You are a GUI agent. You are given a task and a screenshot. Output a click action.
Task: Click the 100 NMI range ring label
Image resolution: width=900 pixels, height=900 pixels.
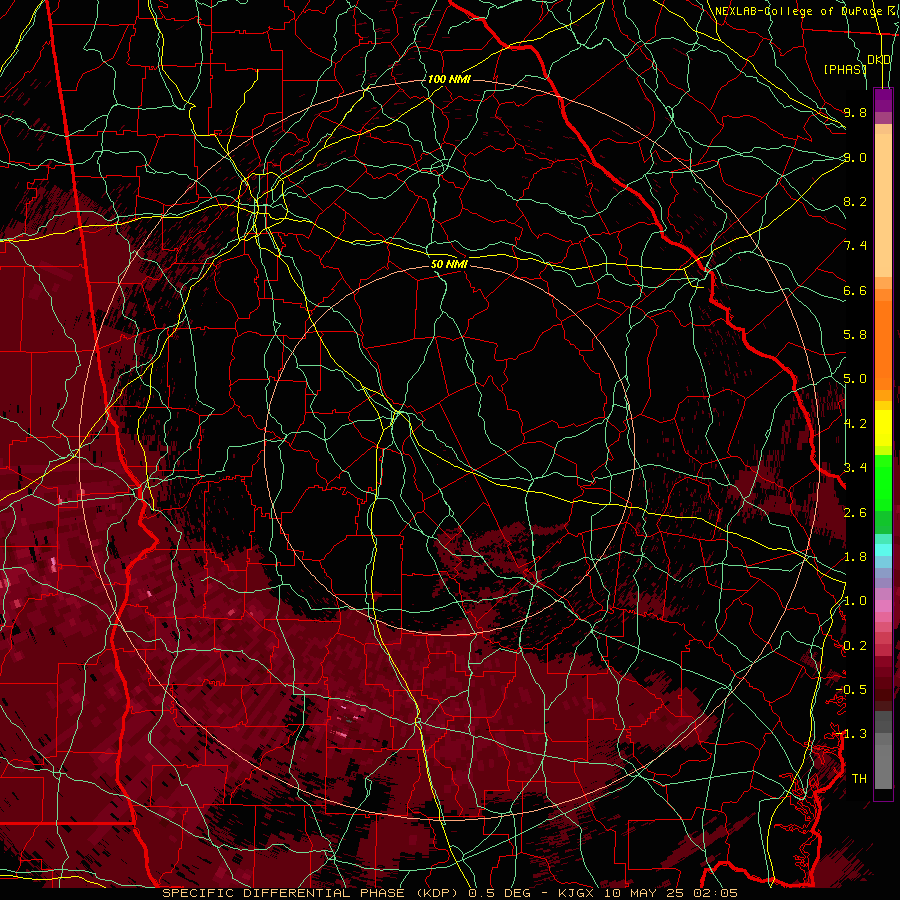click(449, 79)
